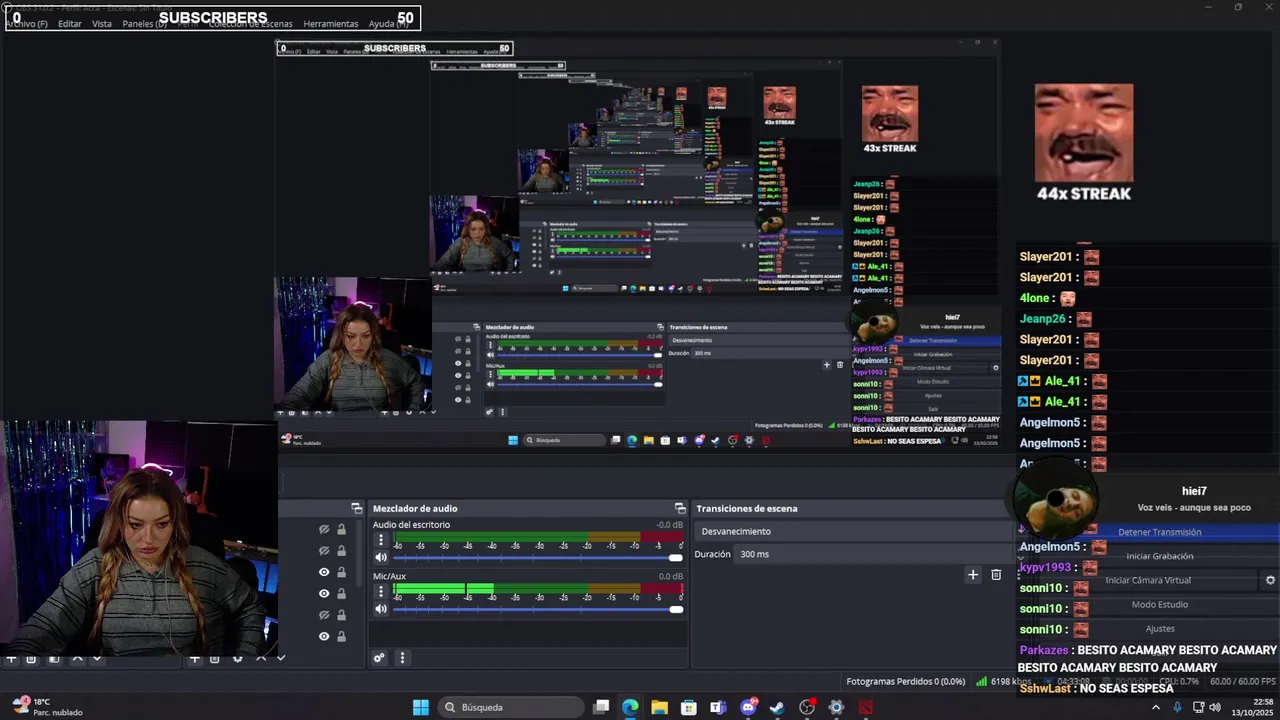Open the Archivo menu
The width and height of the screenshot is (1280, 720).
click(26, 23)
